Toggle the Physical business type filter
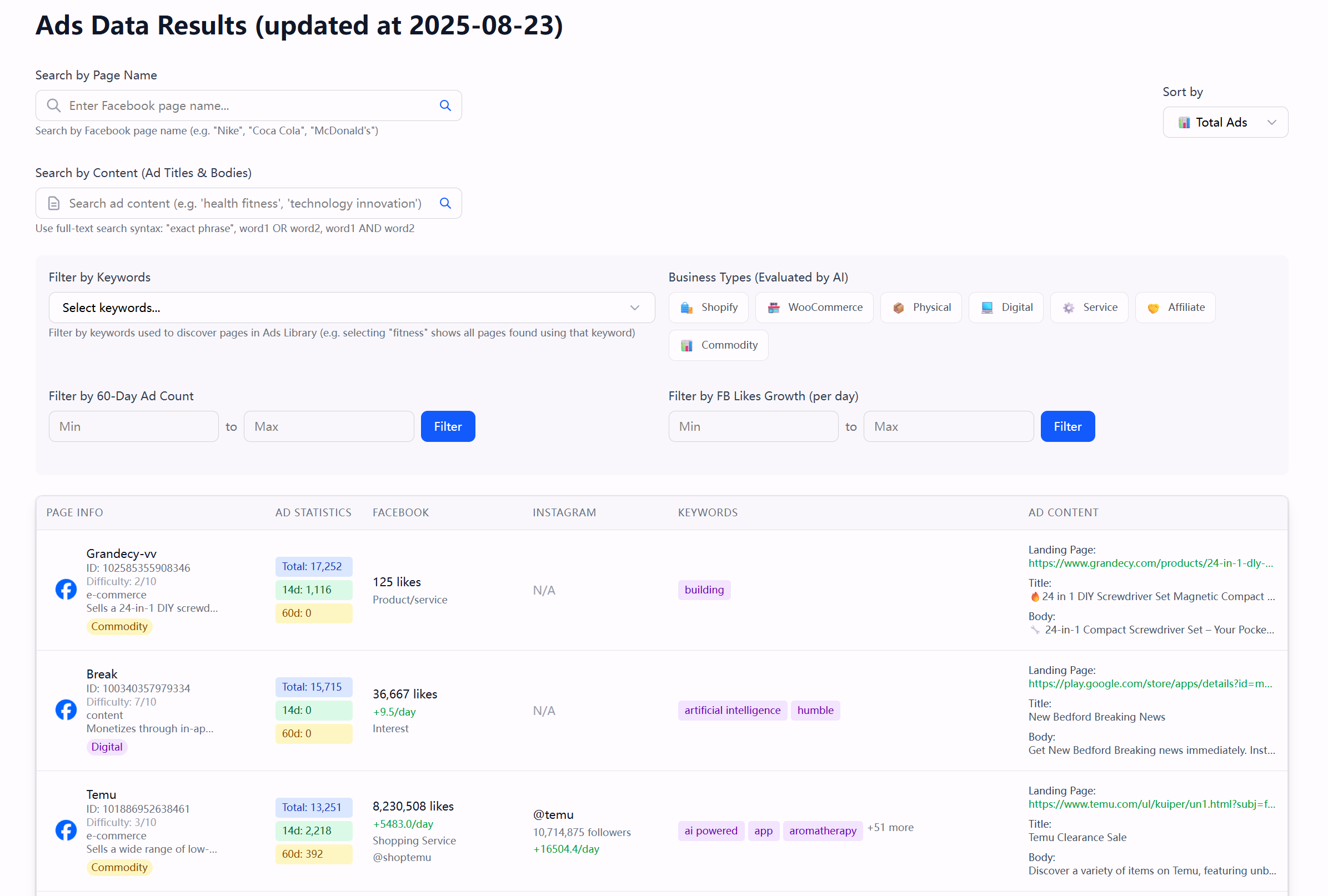 point(920,308)
